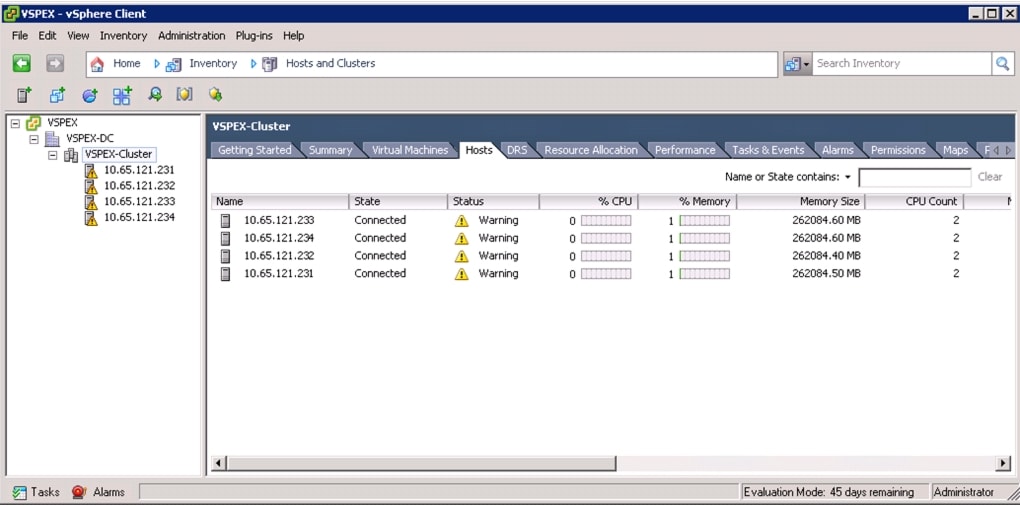The height and width of the screenshot is (507, 1020).
Task: Click the VSPEX-Cluster cluster icon in tree
Action: pos(71,155)
